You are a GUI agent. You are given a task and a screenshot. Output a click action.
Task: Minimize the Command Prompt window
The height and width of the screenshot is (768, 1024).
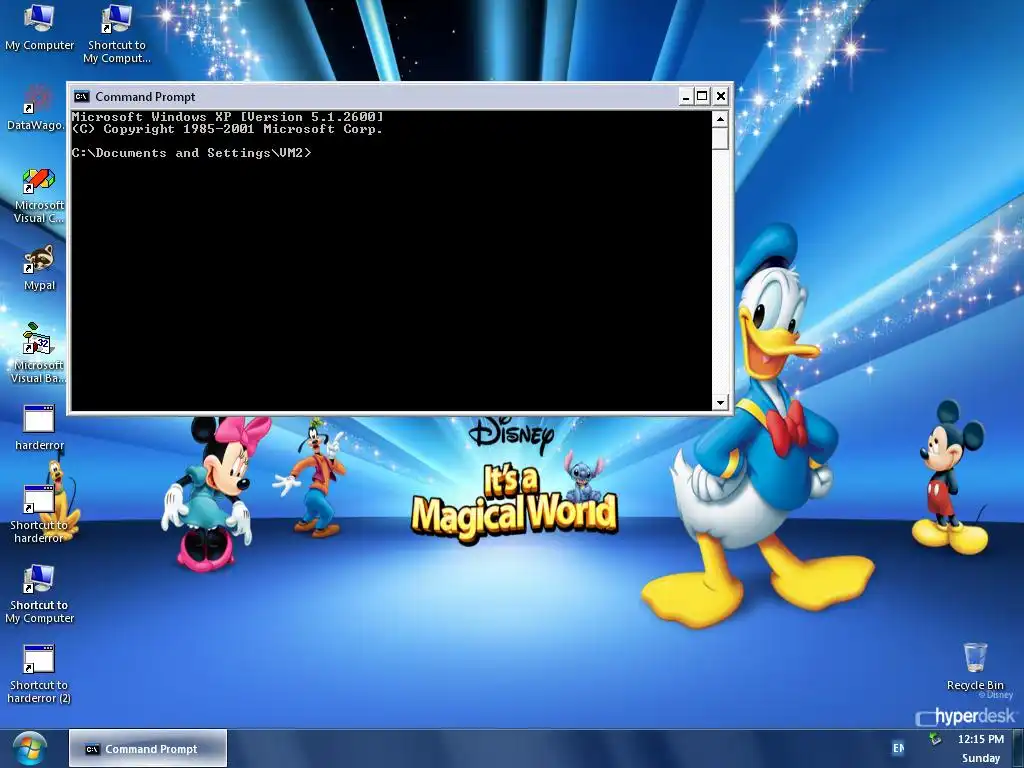point(686,97)
